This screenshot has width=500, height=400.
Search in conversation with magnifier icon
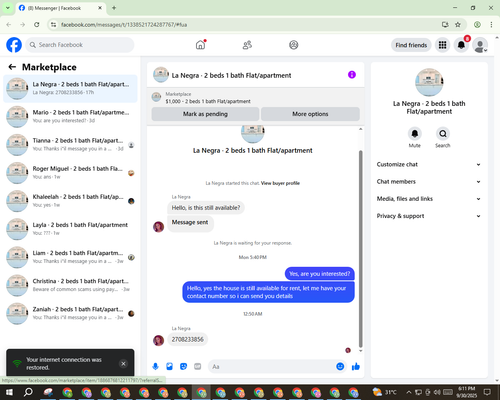click(x=443, y=134)
